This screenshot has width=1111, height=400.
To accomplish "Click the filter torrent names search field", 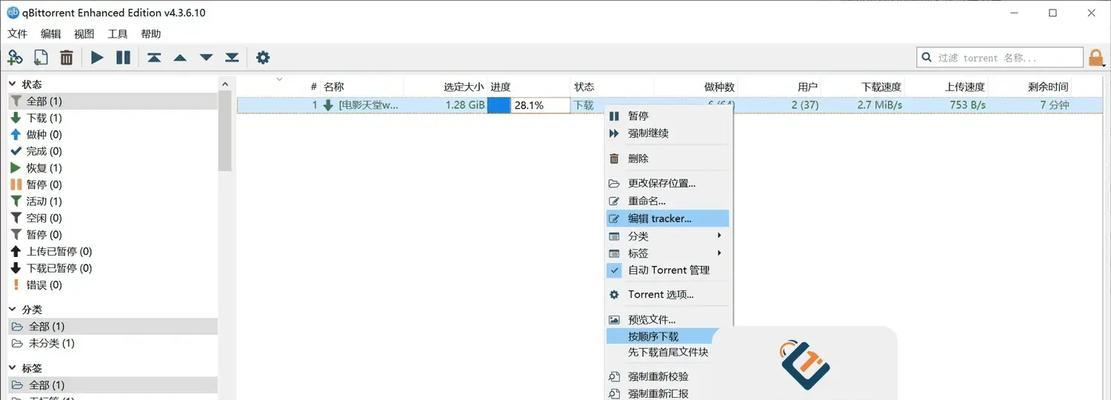I will (x=1000, y=57).
